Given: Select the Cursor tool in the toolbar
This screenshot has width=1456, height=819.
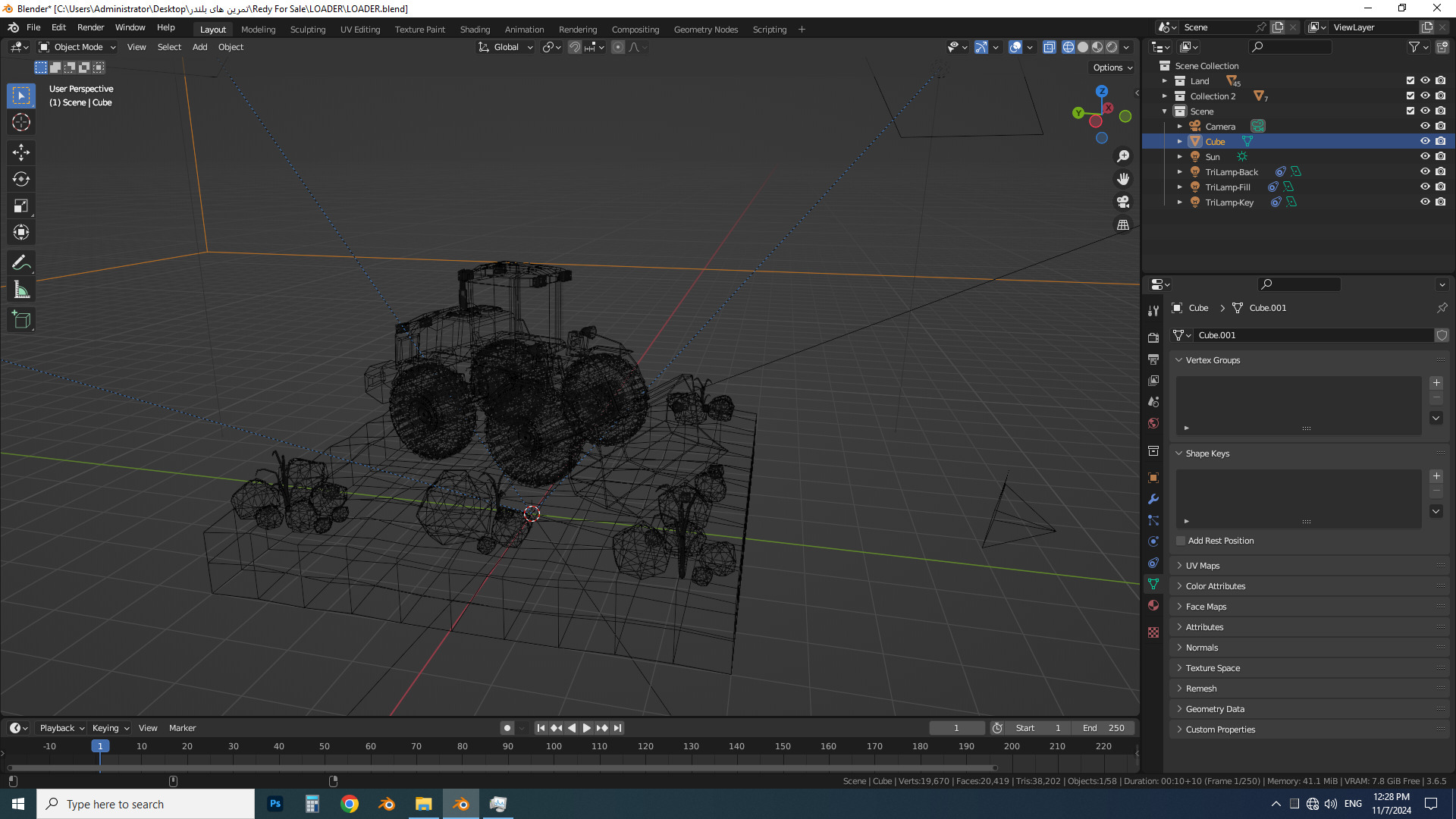Looking at the screenshot, I should point(21,122).
